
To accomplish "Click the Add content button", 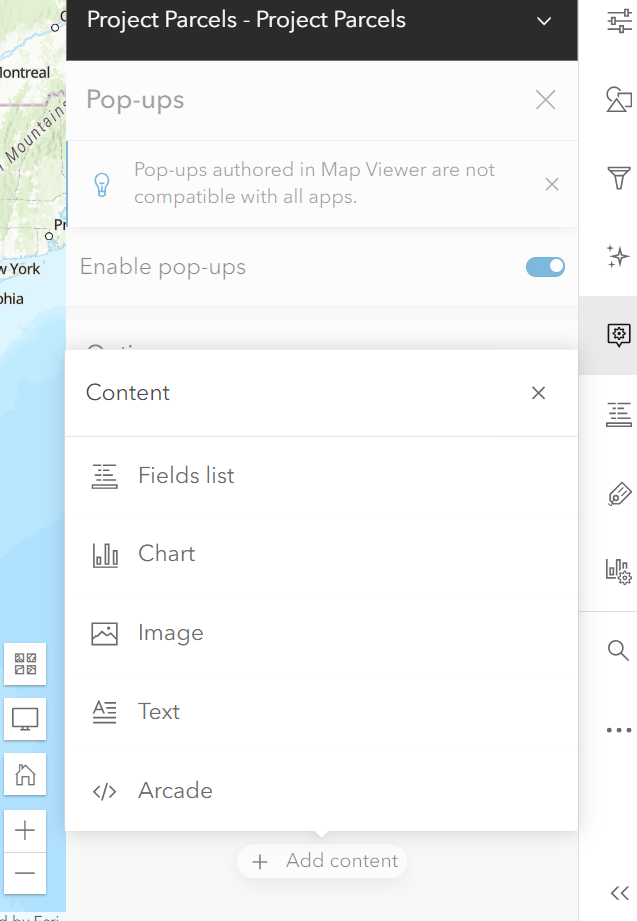I will 322,861.
